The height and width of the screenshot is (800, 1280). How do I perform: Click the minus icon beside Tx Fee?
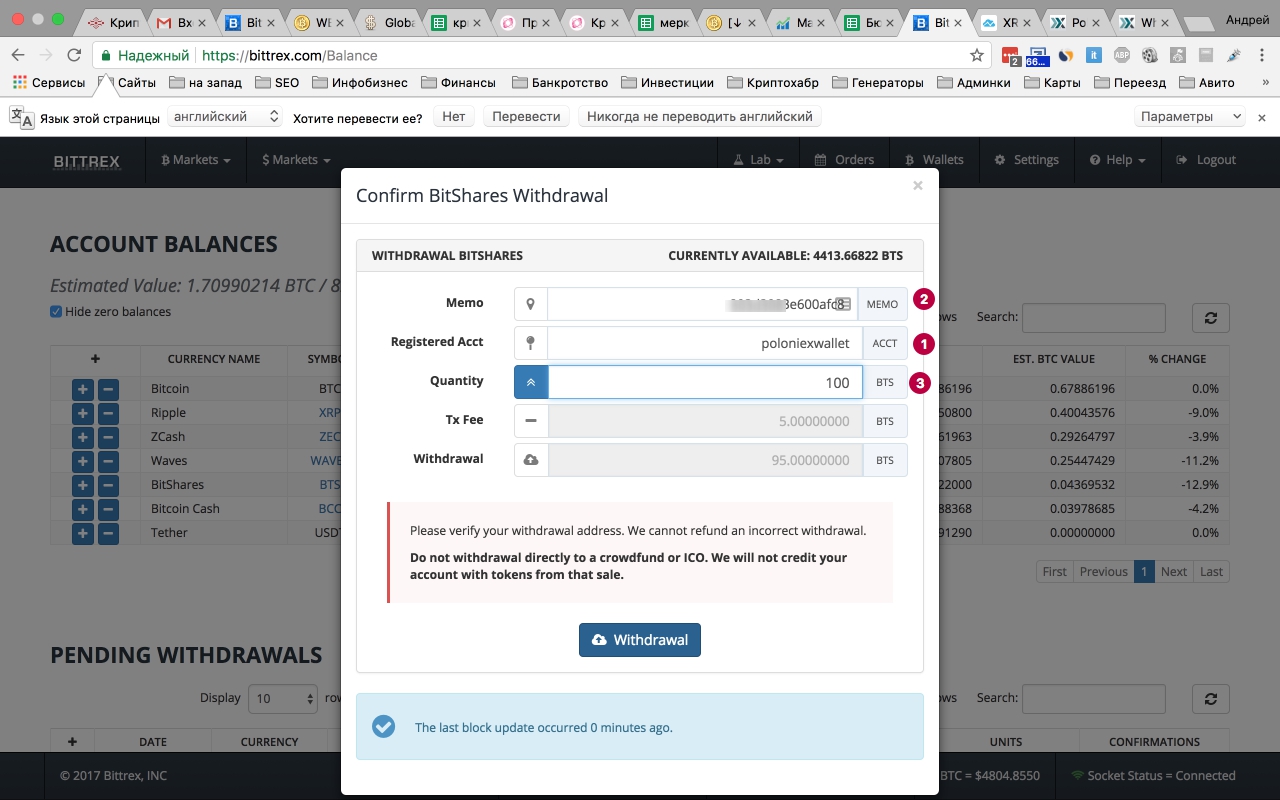pyautogui.click(x=531, y=421)
